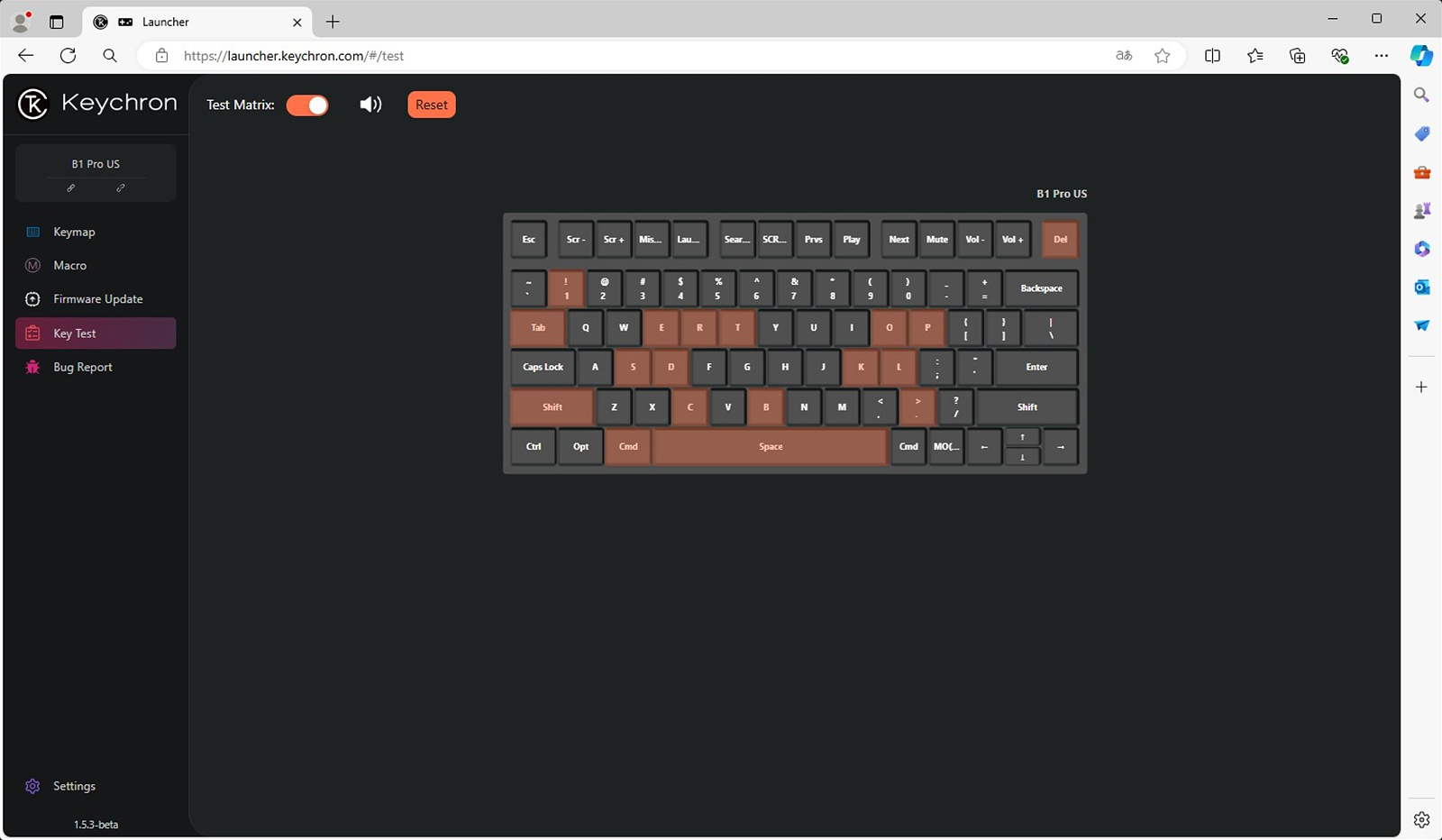View site information lock icon
Screen dimensions: 1442x840
pyautogui.click(x=161, y=56)
